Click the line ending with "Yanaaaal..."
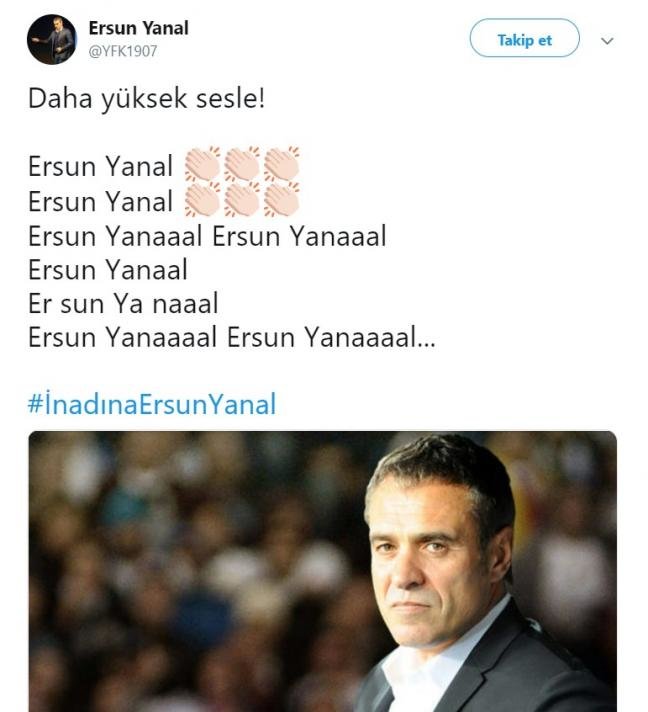 [x=232, y=337]
